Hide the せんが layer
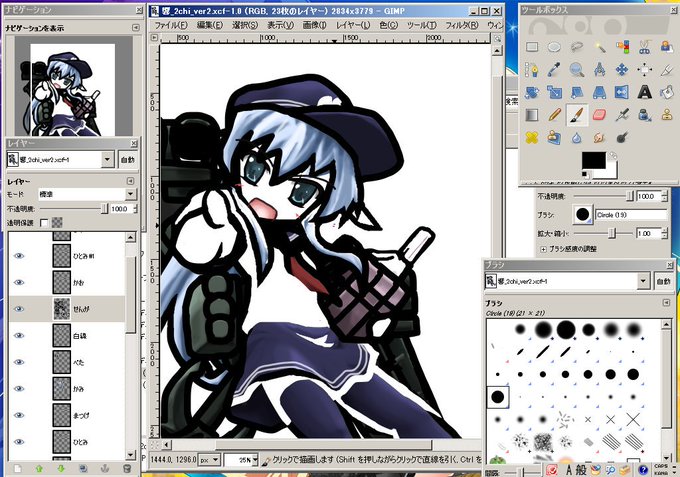Screen dimensions: 680x477 tap(19, 309)
